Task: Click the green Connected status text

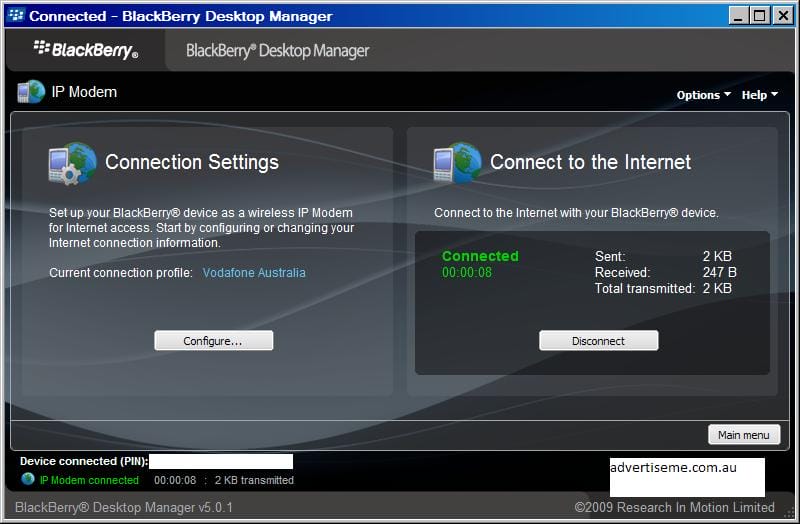Action: click(480, 256)
